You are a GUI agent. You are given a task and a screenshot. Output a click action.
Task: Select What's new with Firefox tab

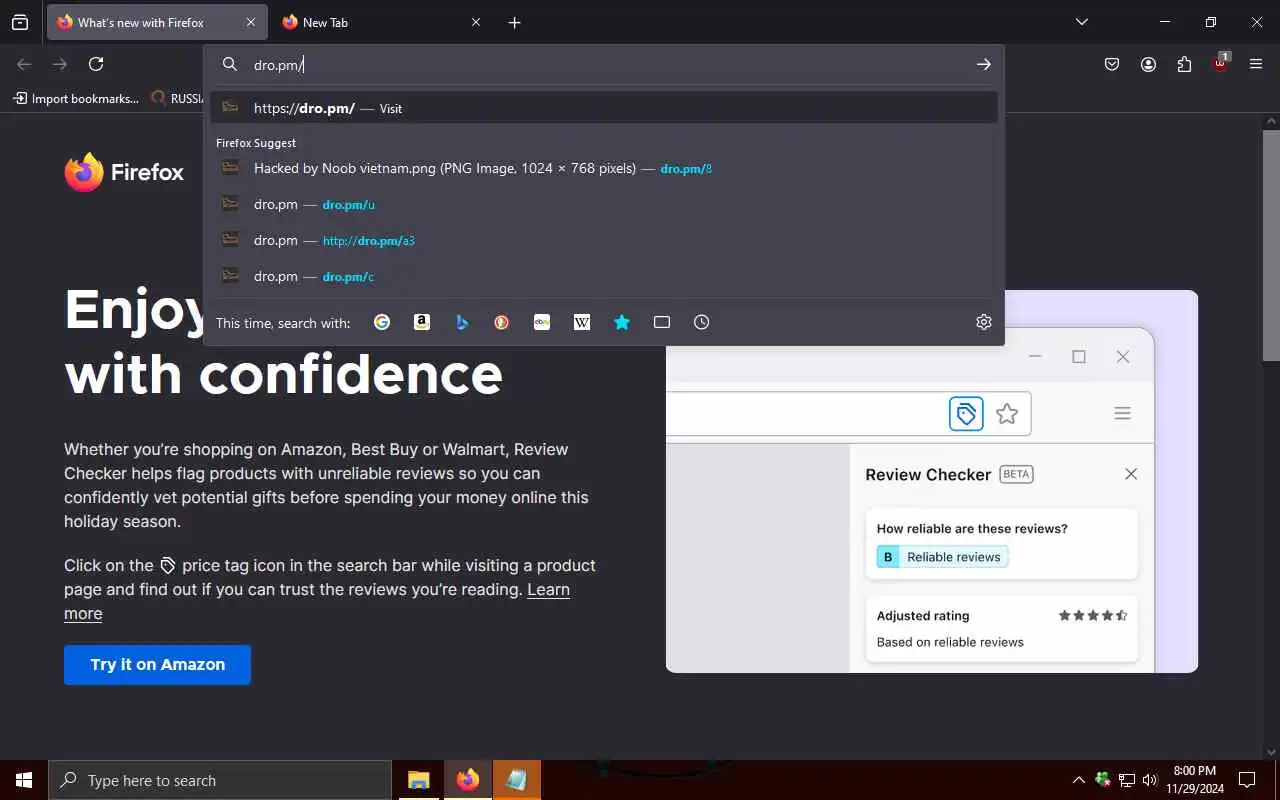(x=157, y=22)
